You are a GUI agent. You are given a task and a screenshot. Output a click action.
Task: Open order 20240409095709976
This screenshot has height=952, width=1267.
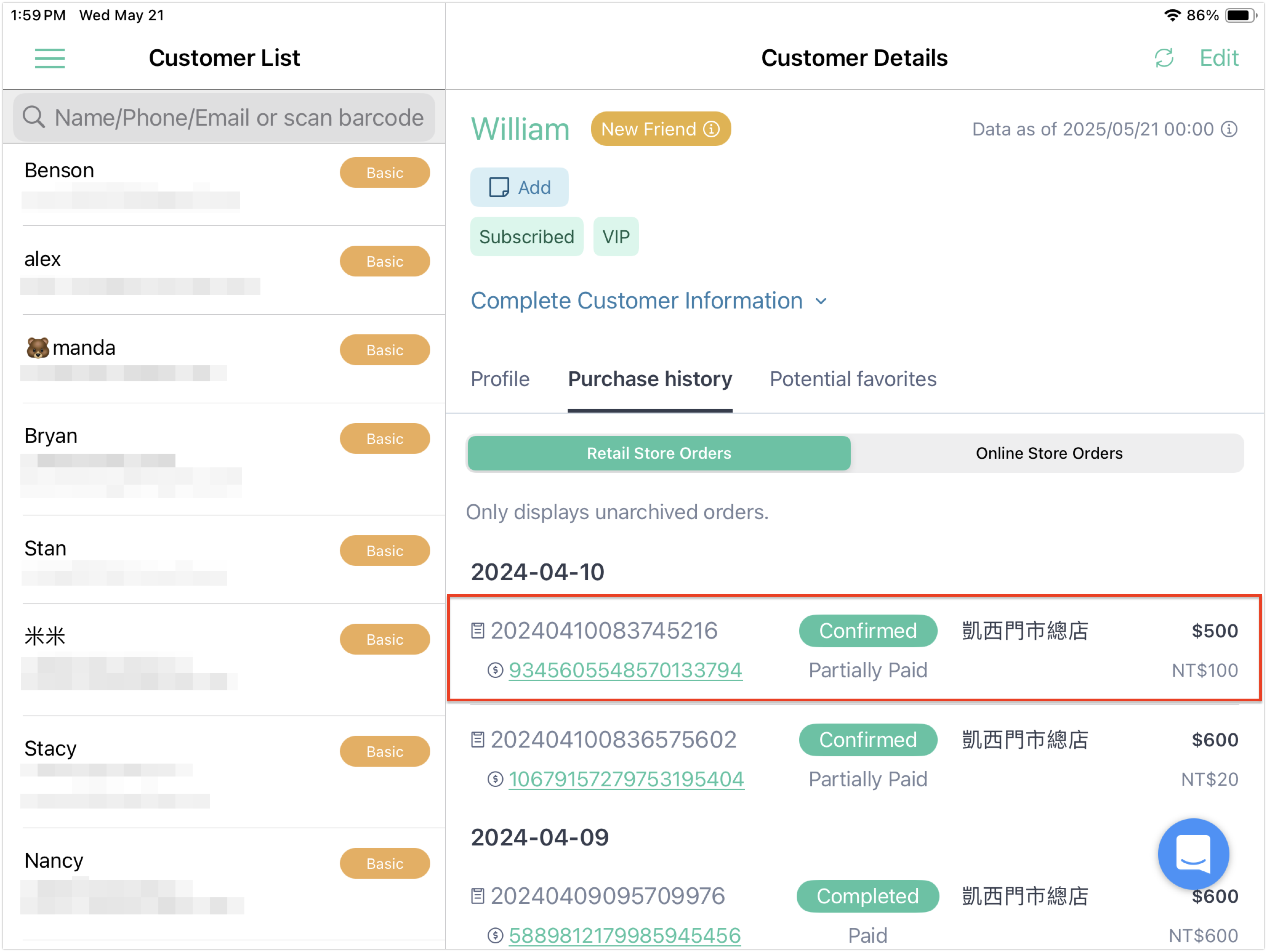[607, 897]
